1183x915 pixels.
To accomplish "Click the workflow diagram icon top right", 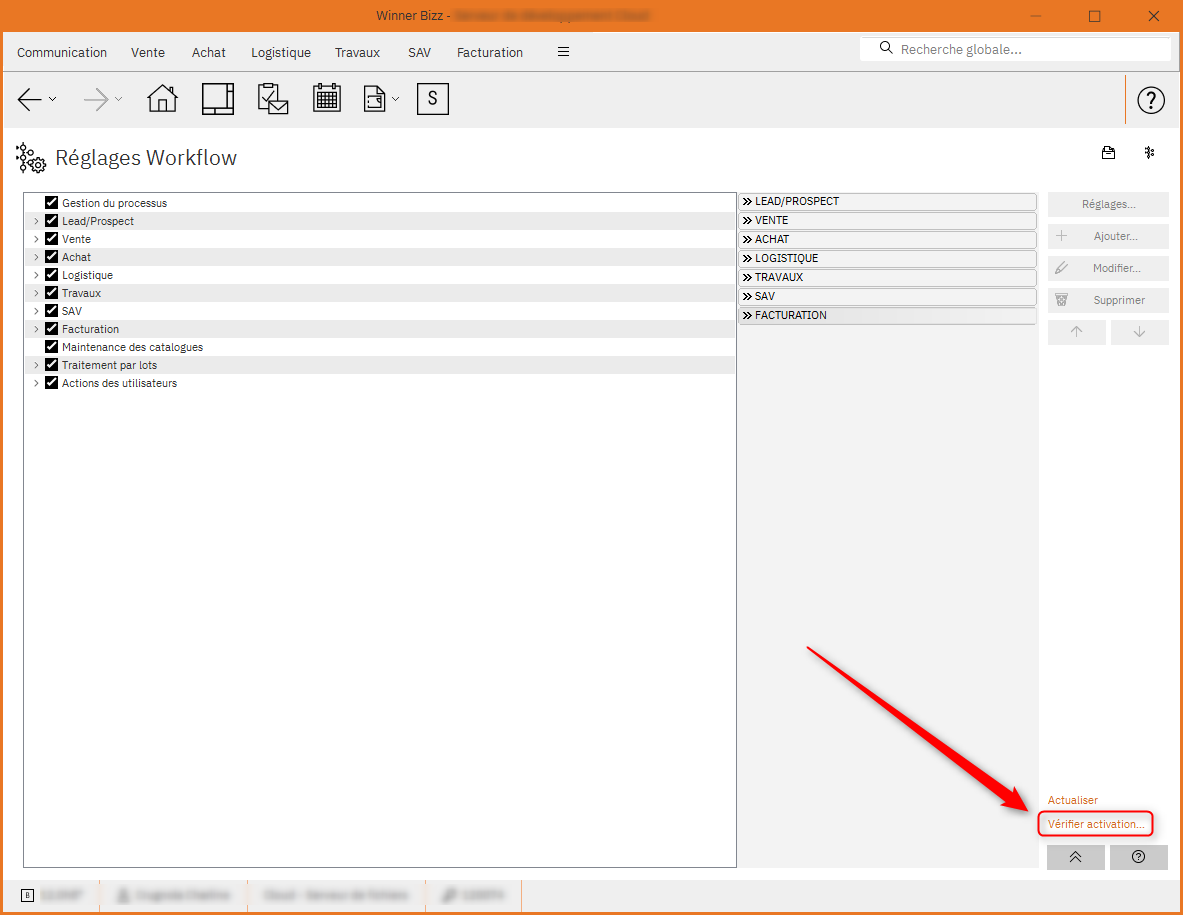I will tap(1149, 153).
